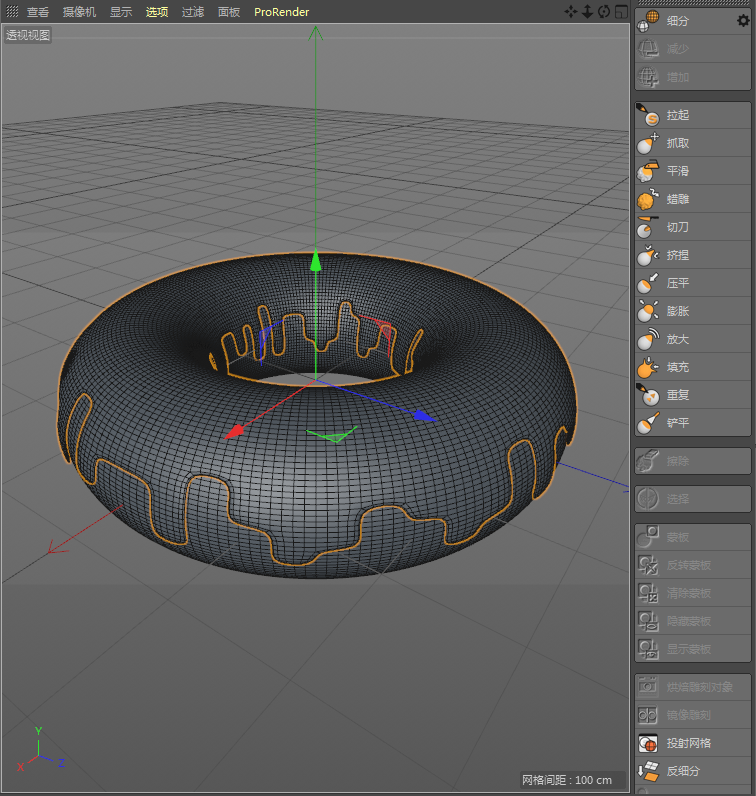The width and height of the screenshot is (756, 796).
Task: Click the viewport rotate camera icon
Action: [x=603, y=12]
